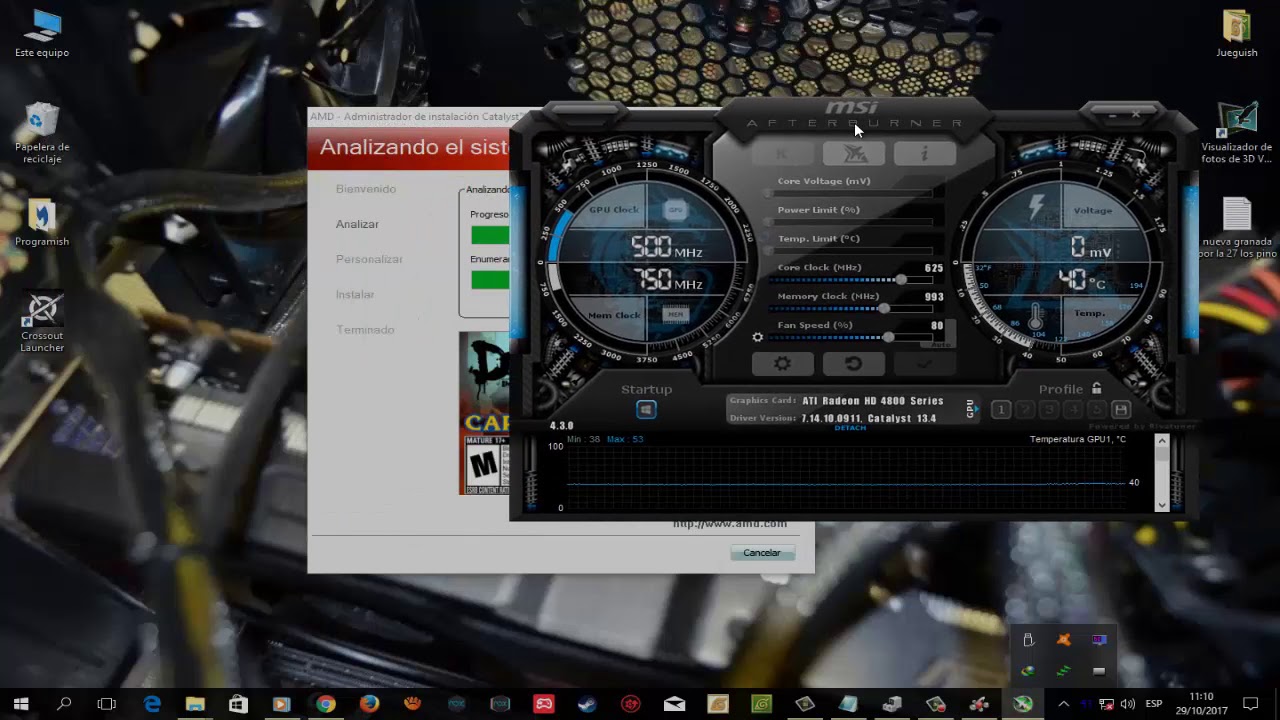Toggle the Profile lock icon
This screenshot has width=1280, height=720.
[1097, 389]
